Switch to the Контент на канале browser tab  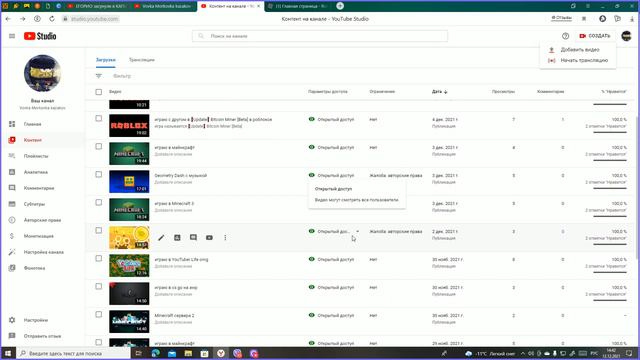231,6
